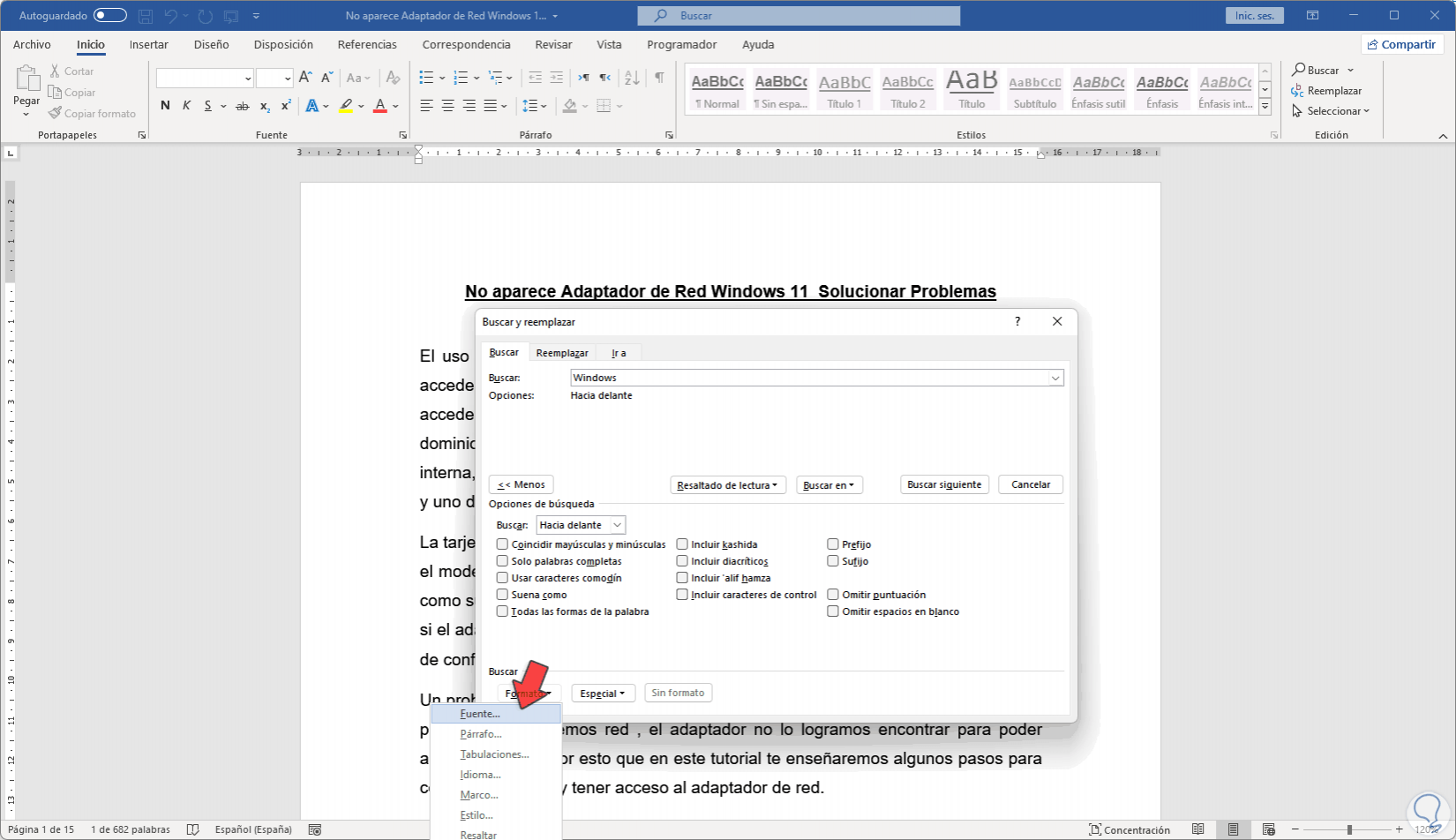Toggle the Autoguardado switch

click(x=110, y=16)
